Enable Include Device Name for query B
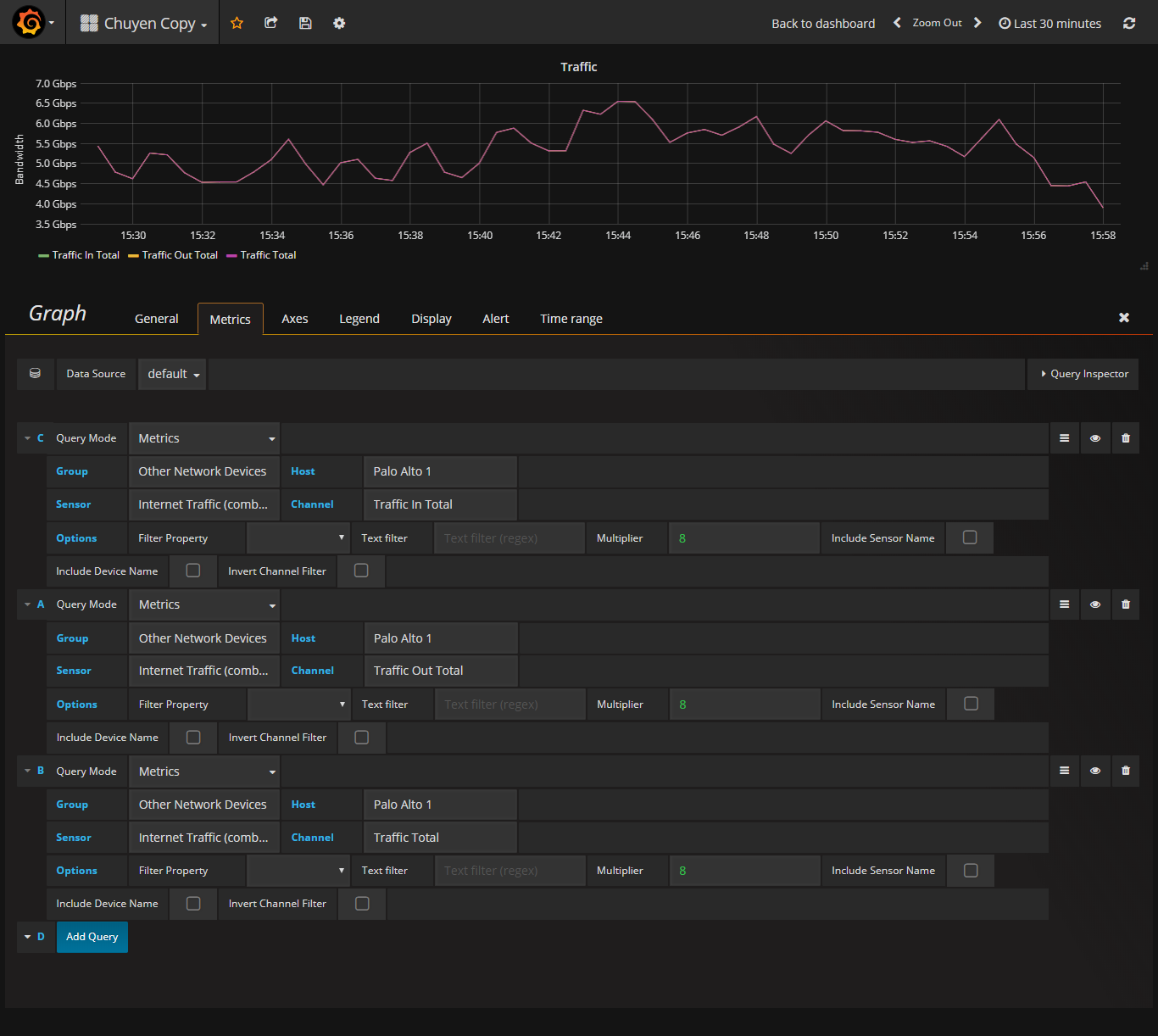 (x=193, y=904)
